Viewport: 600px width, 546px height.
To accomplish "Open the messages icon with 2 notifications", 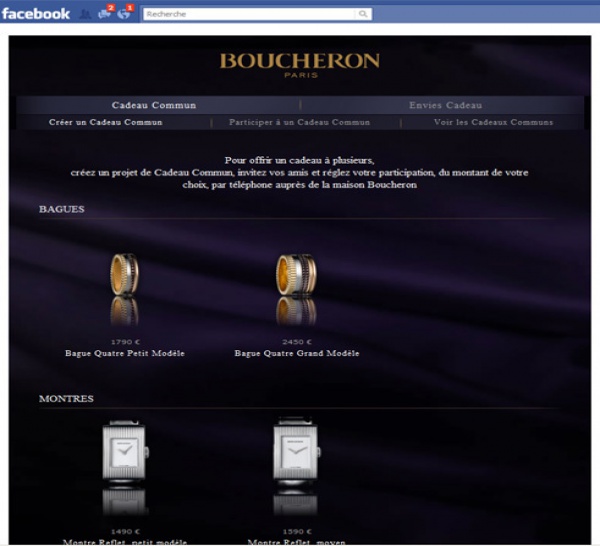I will [x=104, y=13].
